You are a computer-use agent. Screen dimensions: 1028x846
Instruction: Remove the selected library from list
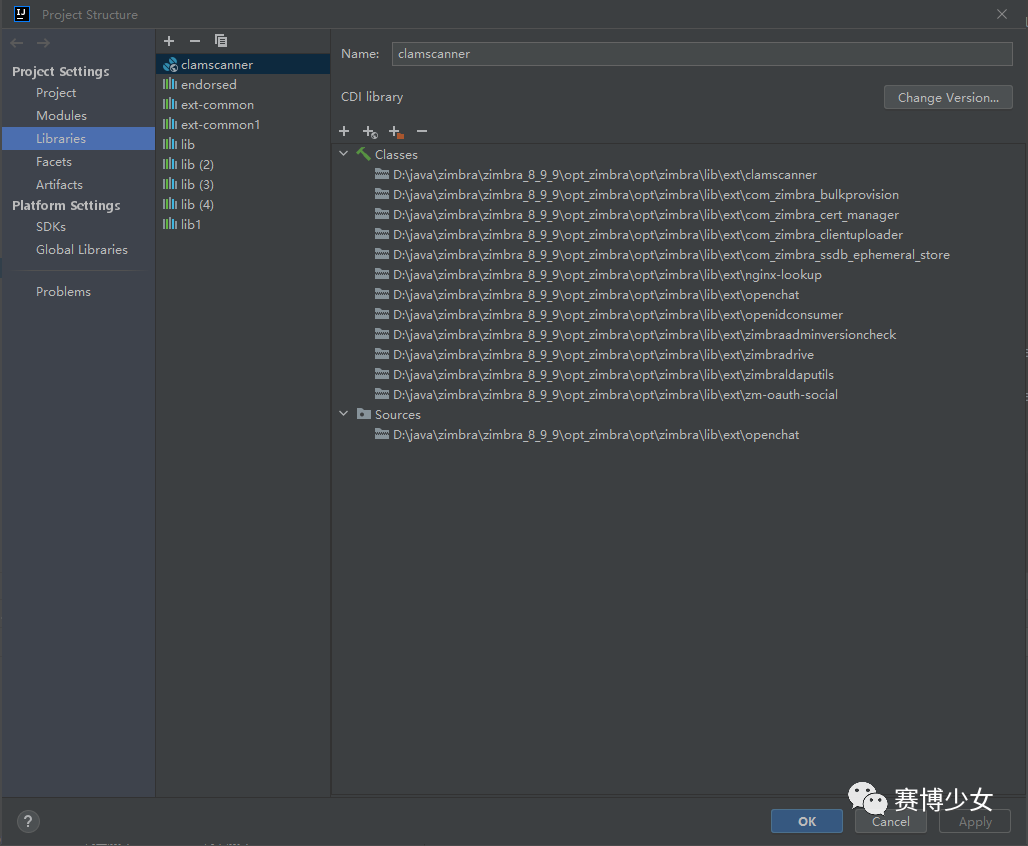tap(195, 41)
